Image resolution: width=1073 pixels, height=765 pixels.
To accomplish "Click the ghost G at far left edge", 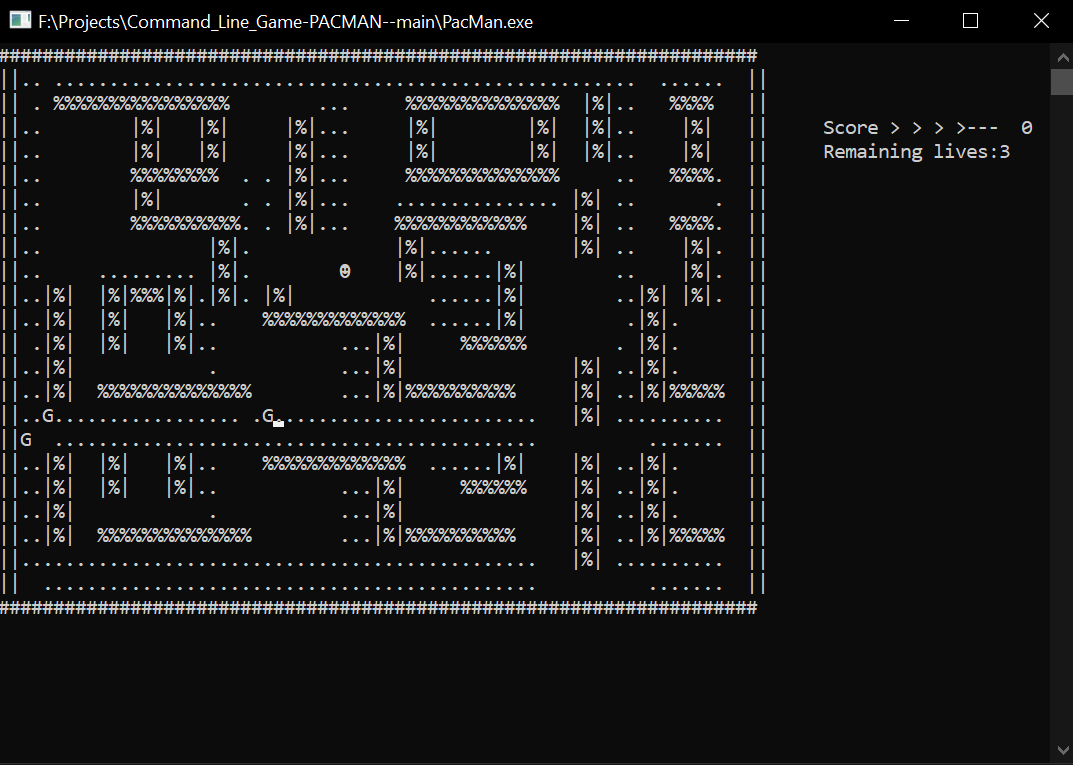I will click(x=26, y=439).
